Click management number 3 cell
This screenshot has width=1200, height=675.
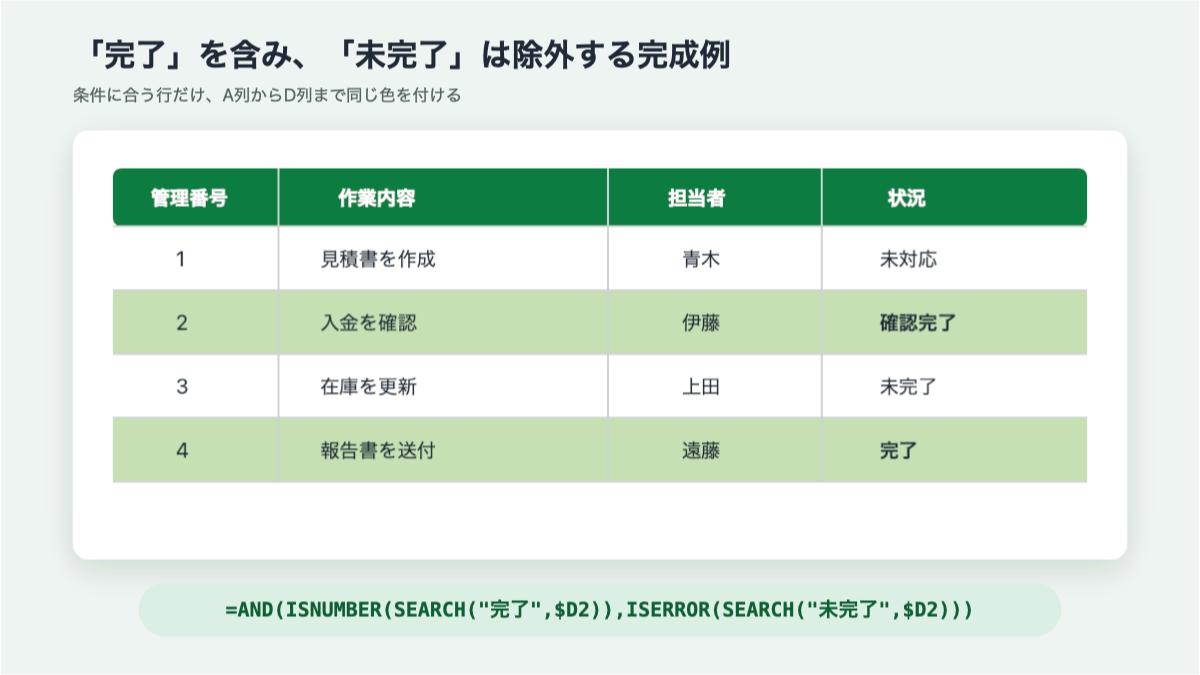click(x=195, y=387)
